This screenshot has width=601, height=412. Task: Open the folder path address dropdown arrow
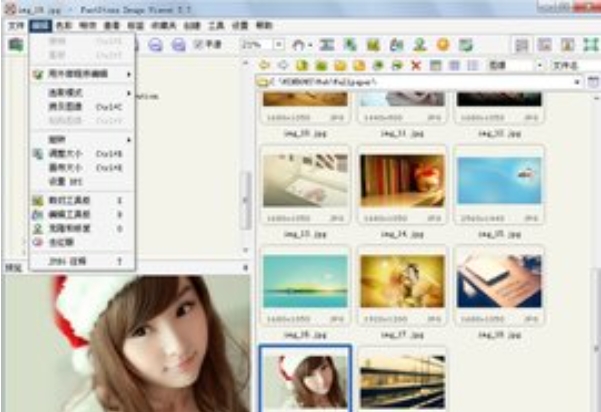pos(577,82)
